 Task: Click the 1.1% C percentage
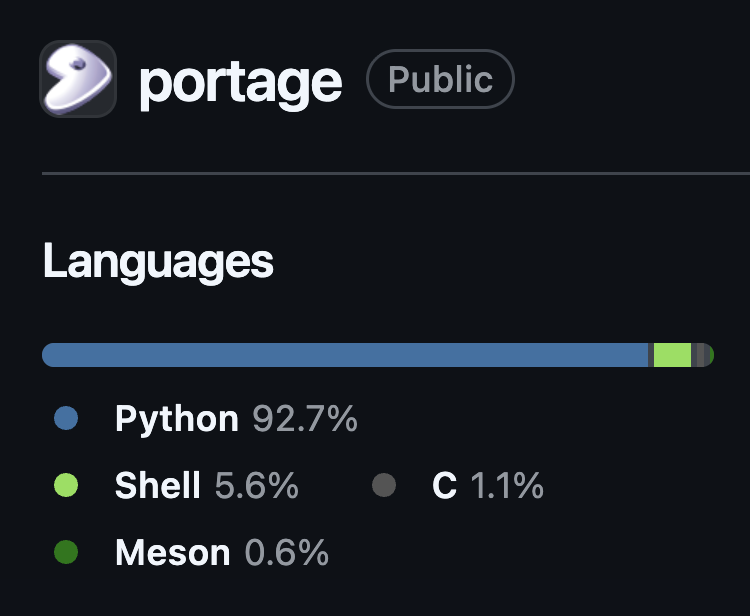[x=507, y=486]
